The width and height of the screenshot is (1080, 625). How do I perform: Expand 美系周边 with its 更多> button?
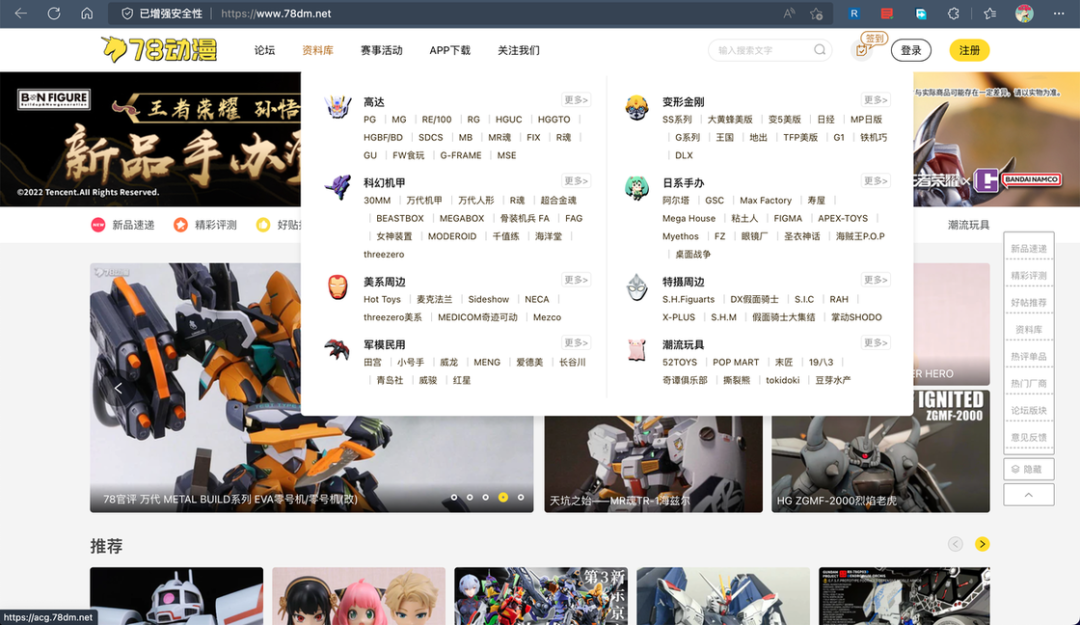576,280
